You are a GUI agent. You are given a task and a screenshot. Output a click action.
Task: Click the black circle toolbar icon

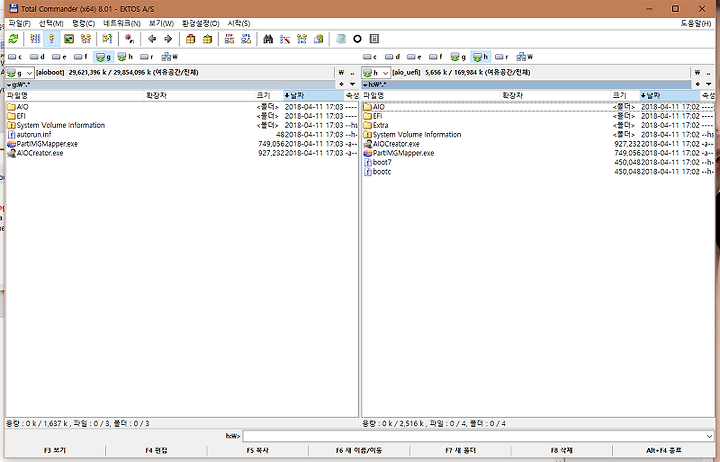pos(357,39)
